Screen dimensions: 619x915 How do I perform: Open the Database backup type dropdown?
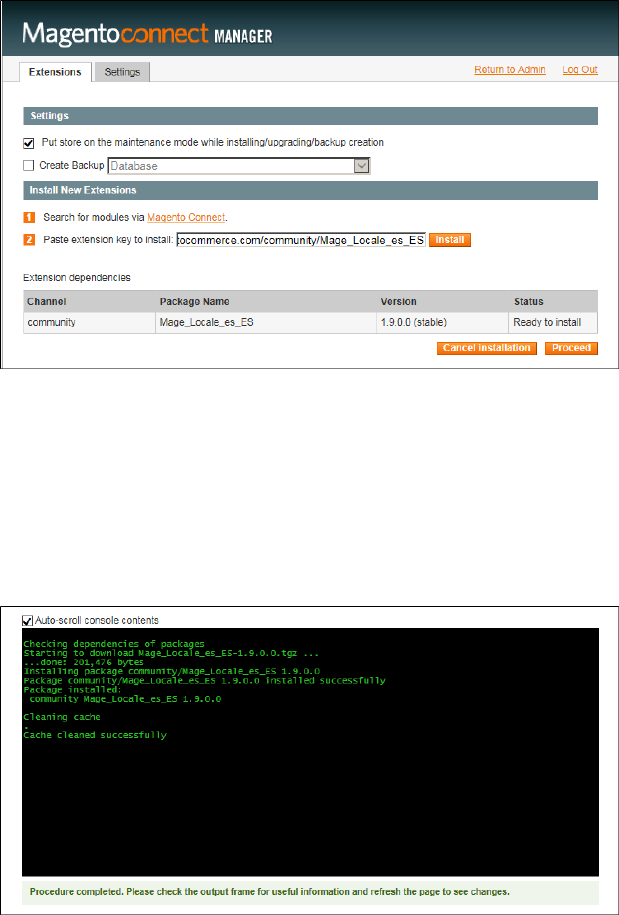[x=239, y=166]
